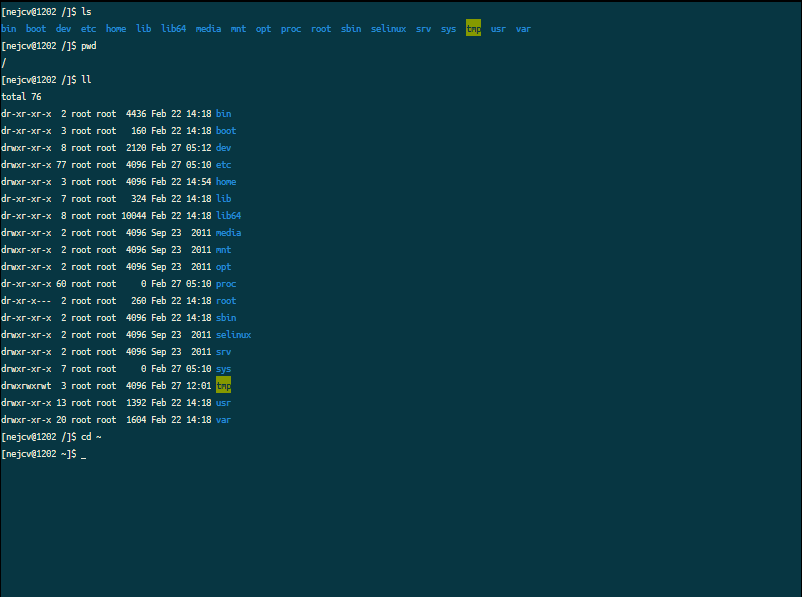Click 'selinux' name in the long listing
Viewport: 802px width, 597px height.
coord(234,335)
